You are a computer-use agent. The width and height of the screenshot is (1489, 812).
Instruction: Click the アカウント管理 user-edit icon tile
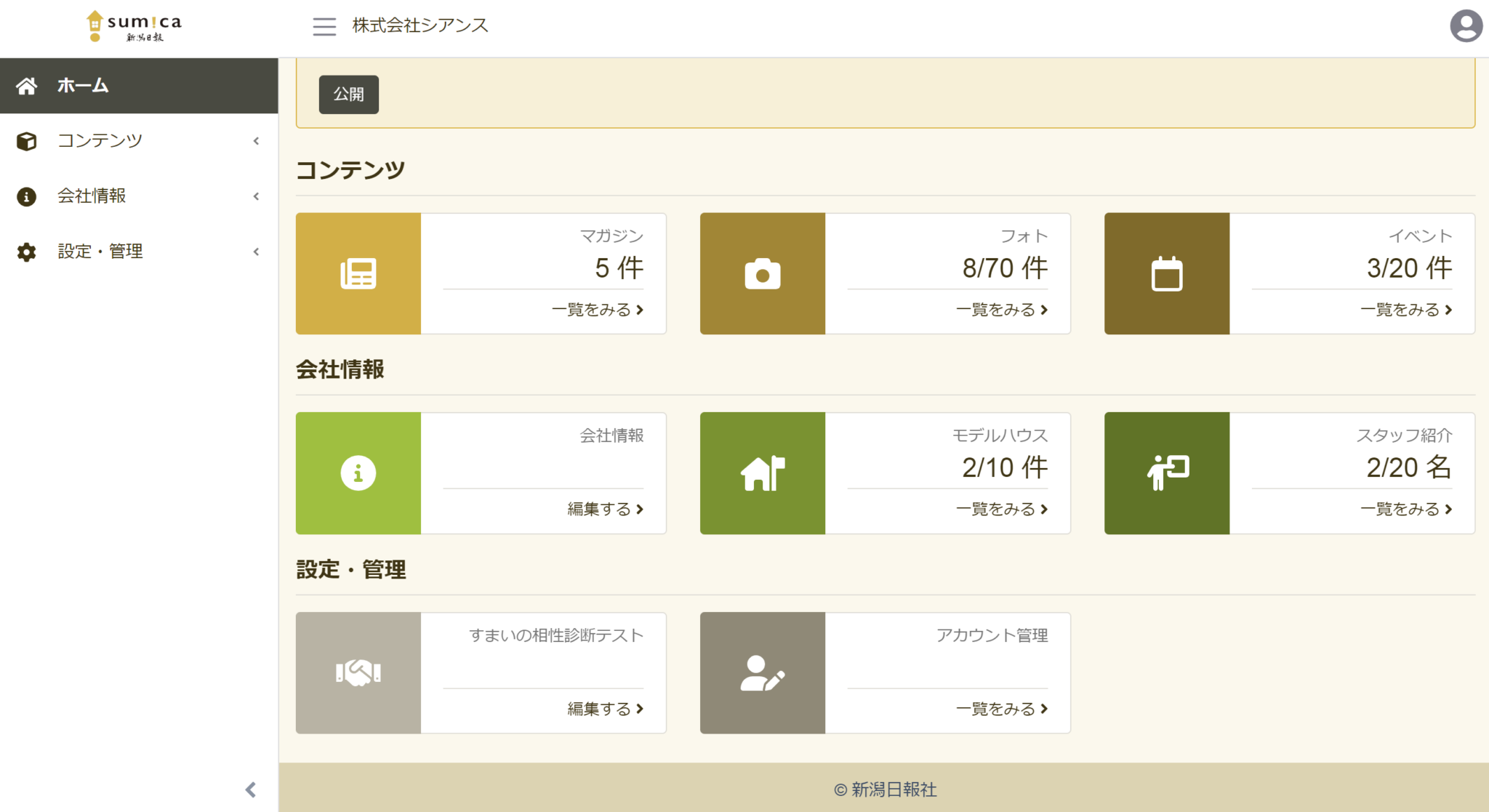[x=763, y=672]
